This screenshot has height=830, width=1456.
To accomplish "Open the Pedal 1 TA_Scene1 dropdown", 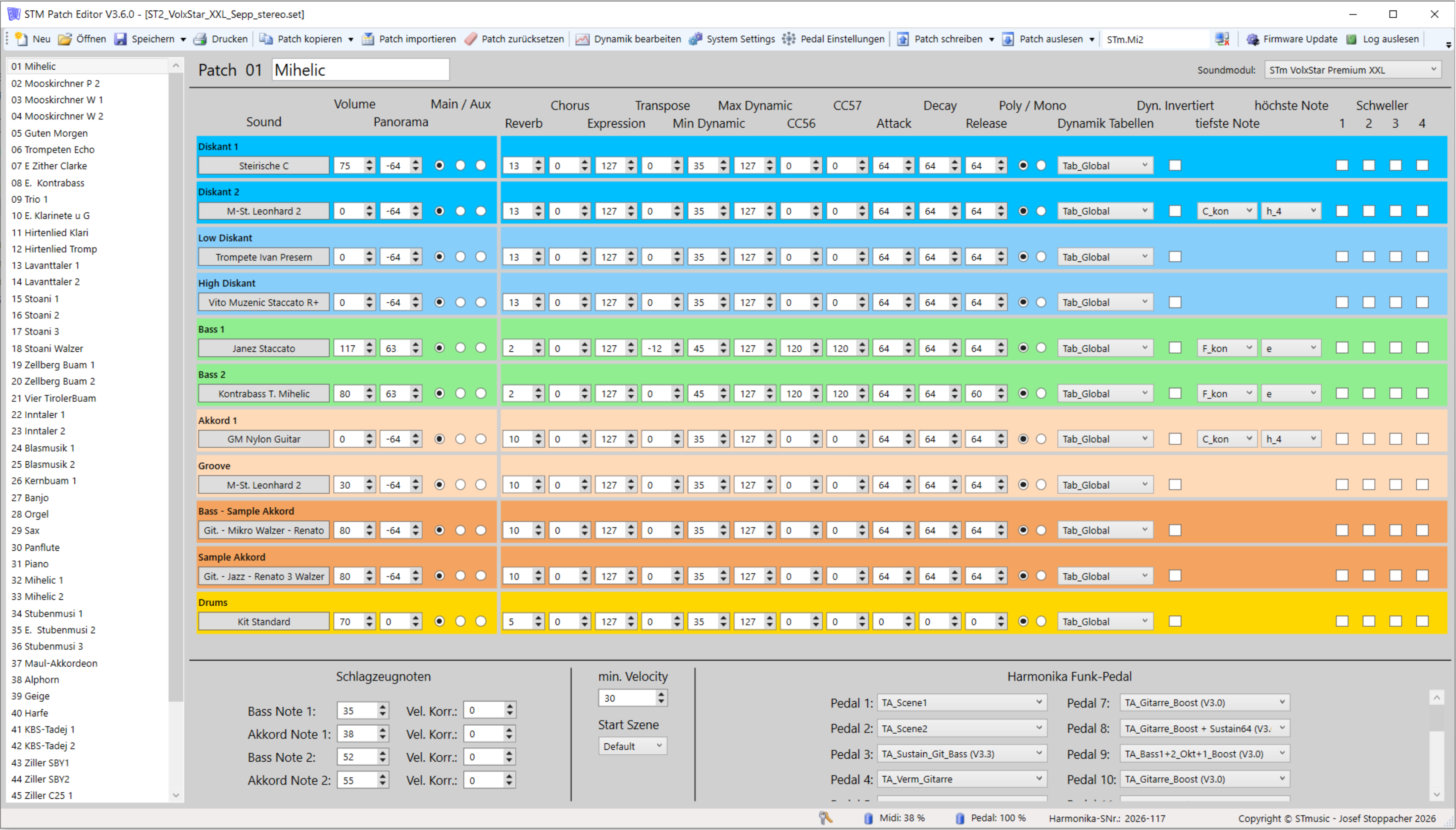I will 962,702.
